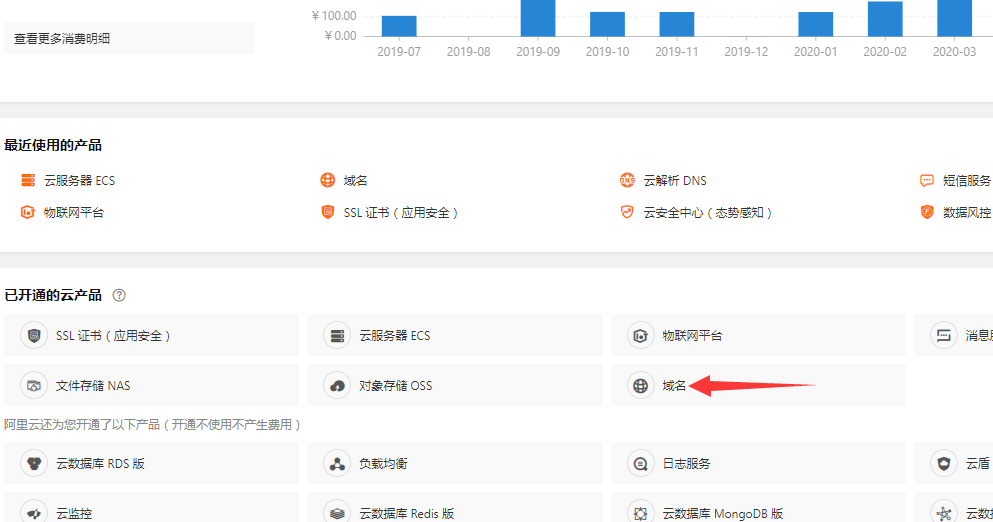Click the 已开通的云产品 heading
The height and width of the screenshot is (522, 993).
53,295
